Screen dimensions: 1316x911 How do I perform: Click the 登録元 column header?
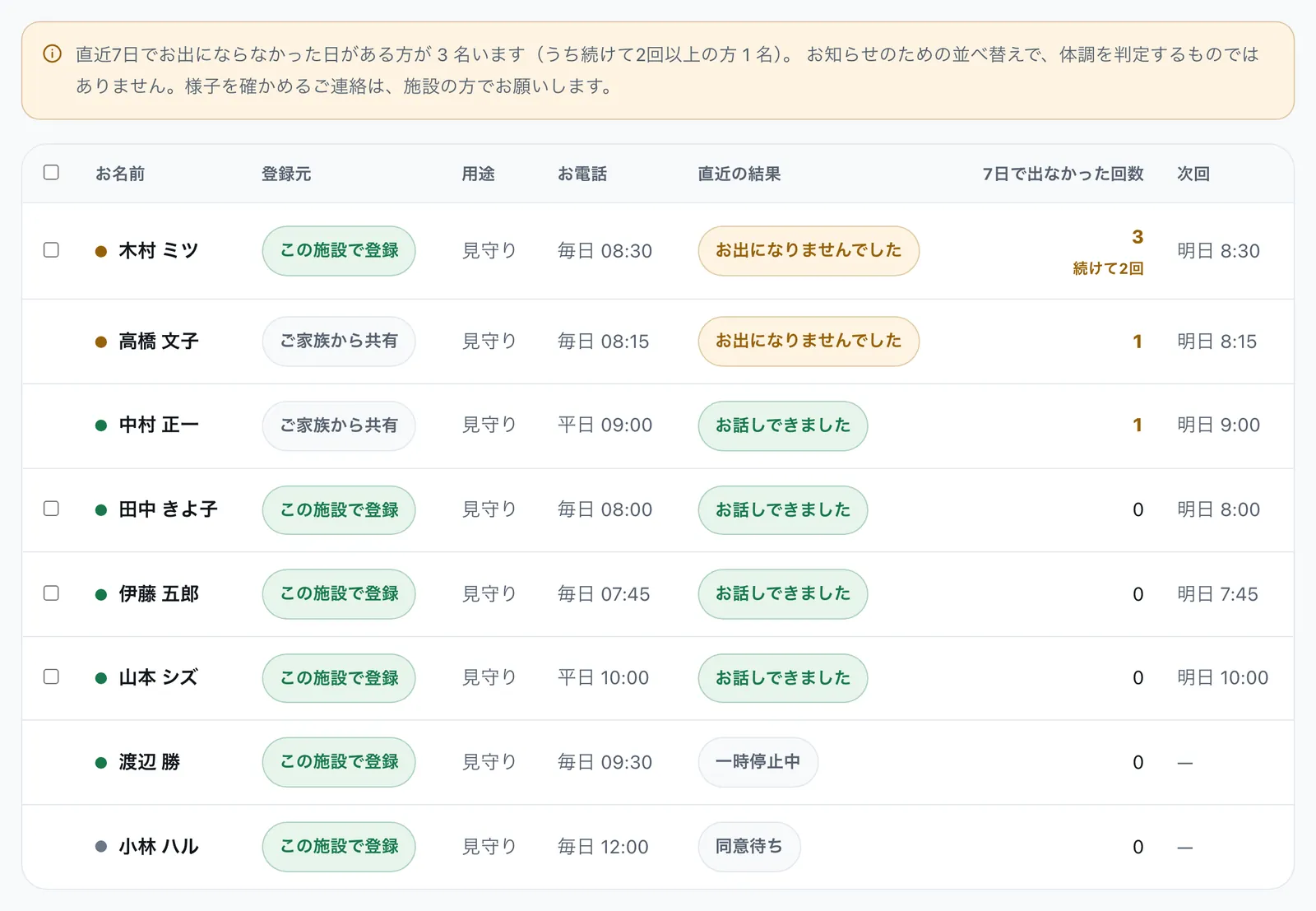coord(286,174)
